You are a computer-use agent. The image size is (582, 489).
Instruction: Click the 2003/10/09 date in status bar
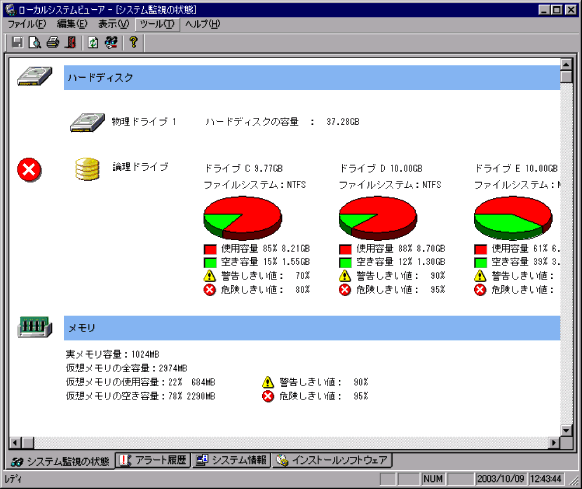click(x=501, y=479)
